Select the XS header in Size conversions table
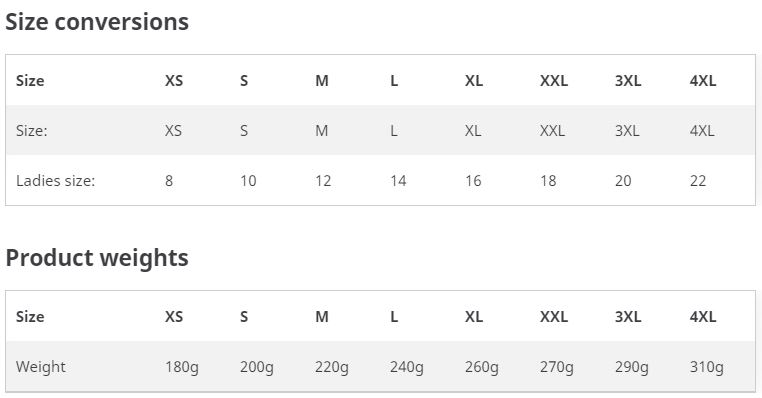 [x=174, y=81]
